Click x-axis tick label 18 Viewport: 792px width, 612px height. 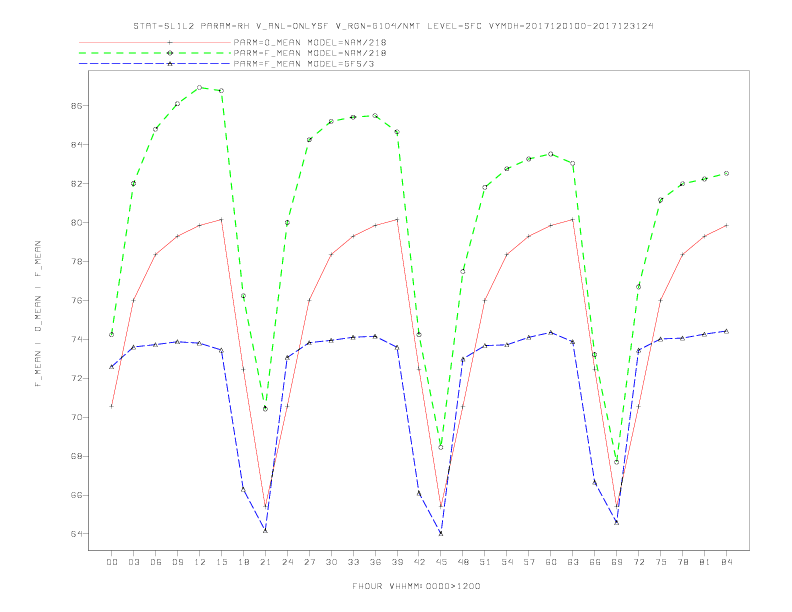point(243,562)
